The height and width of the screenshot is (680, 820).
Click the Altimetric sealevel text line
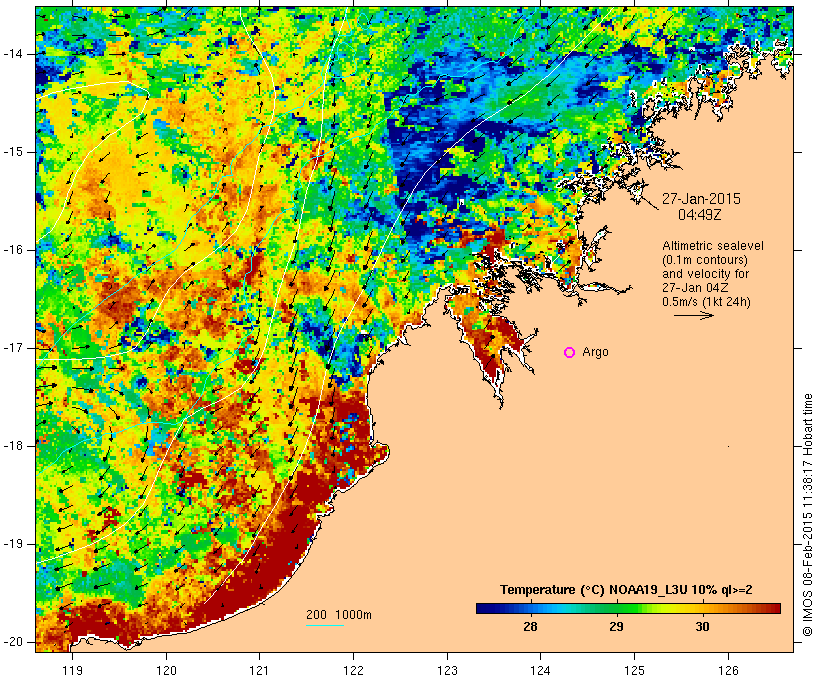pyautogui.click(x=713, y=246)
